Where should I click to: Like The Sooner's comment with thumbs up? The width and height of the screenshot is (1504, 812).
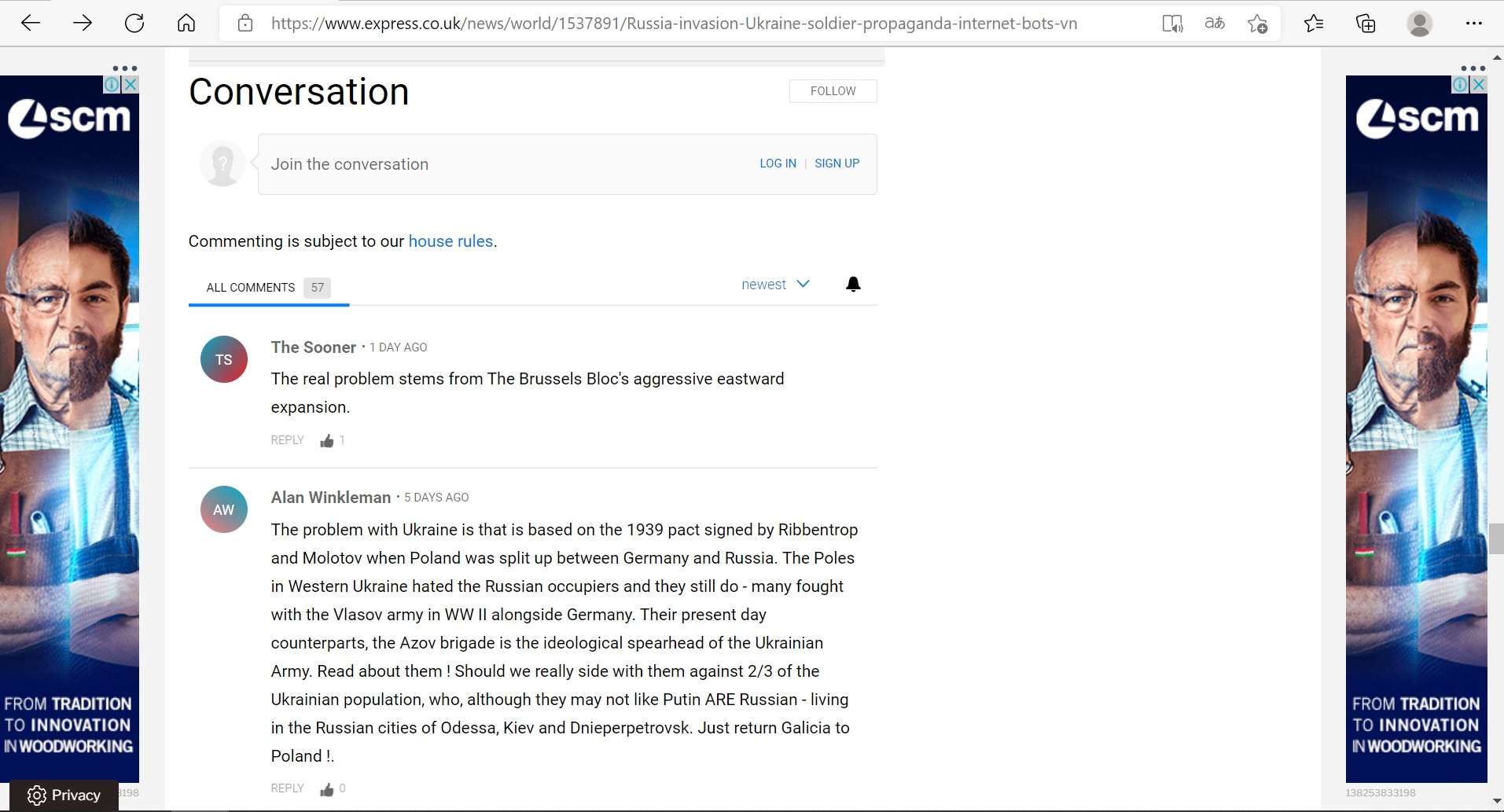pyautogui.click(x=327, y=441)
